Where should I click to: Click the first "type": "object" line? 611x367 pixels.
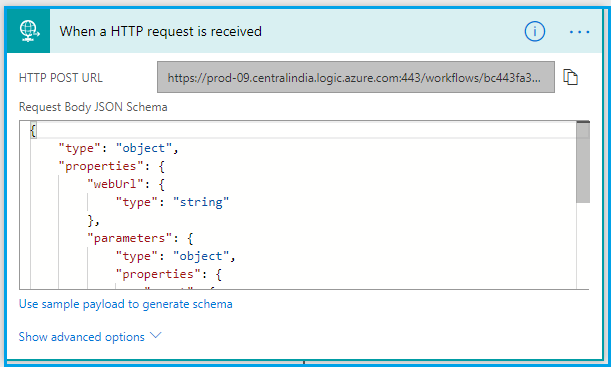pos(118,148)
